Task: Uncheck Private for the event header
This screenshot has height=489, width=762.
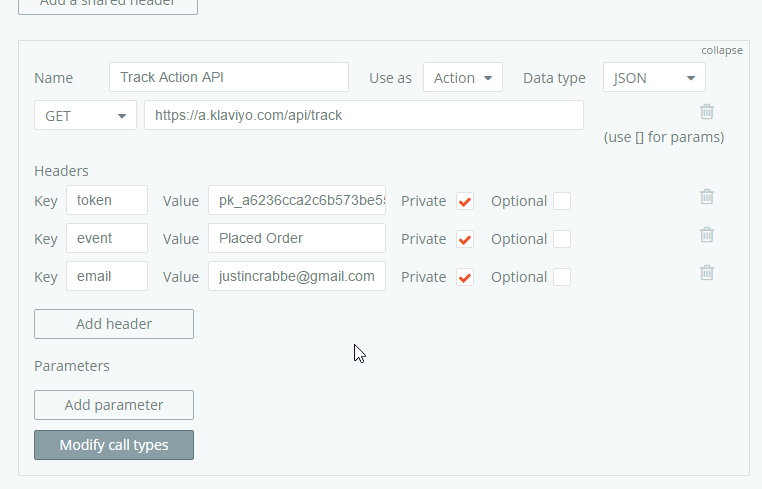Action: 464,239
